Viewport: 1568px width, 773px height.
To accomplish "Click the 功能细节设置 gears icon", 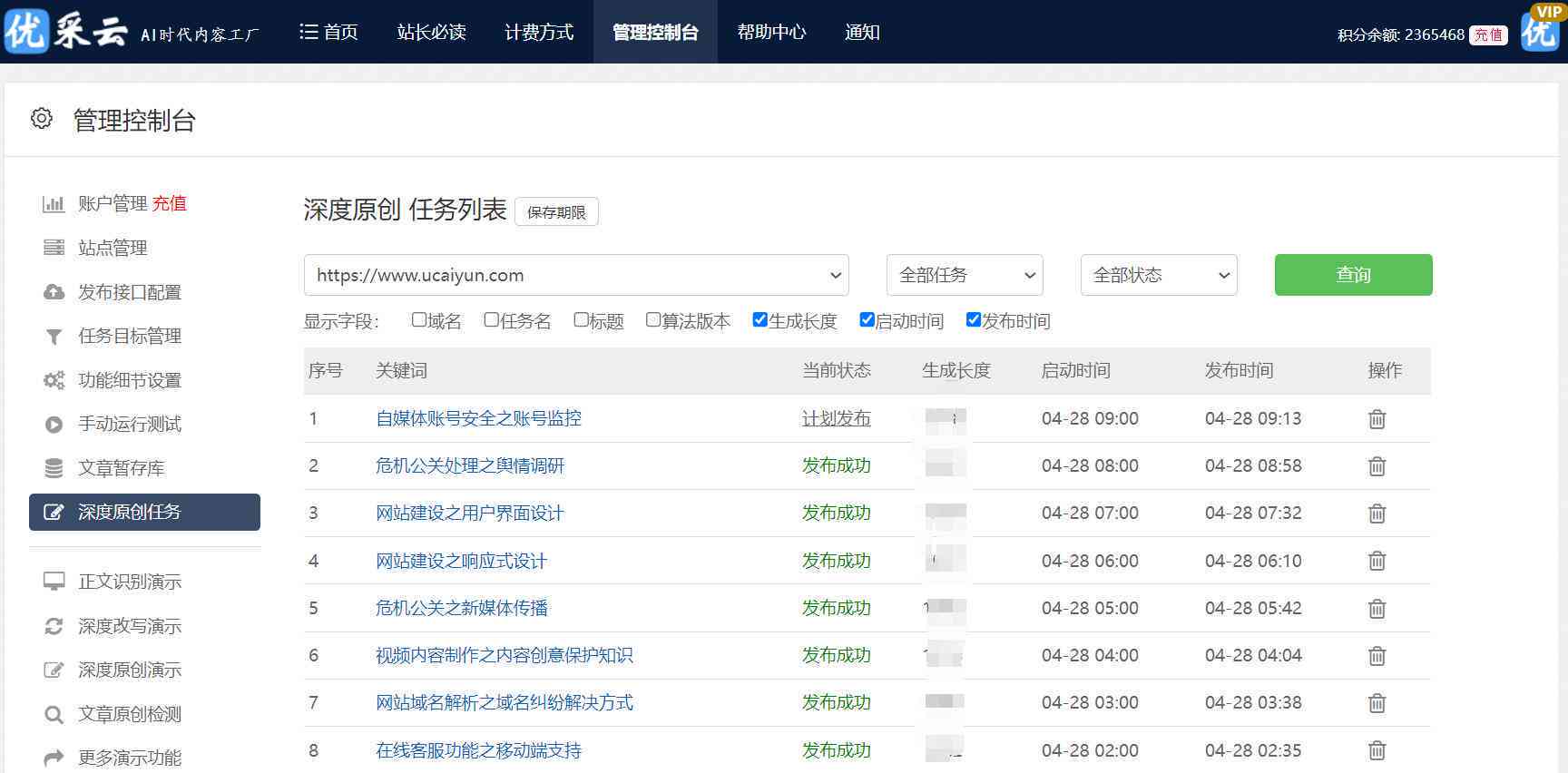I will pos(54,380).
